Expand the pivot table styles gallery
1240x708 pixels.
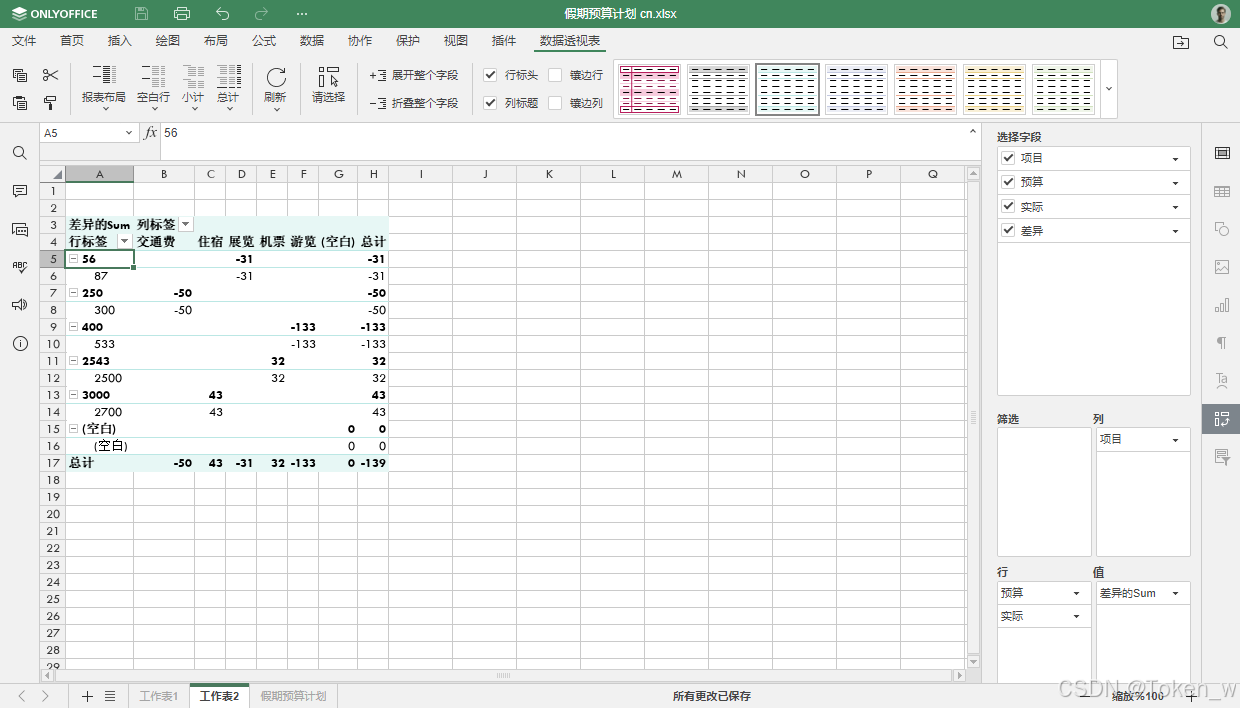pyautogui.click(x=1109, y=88)
